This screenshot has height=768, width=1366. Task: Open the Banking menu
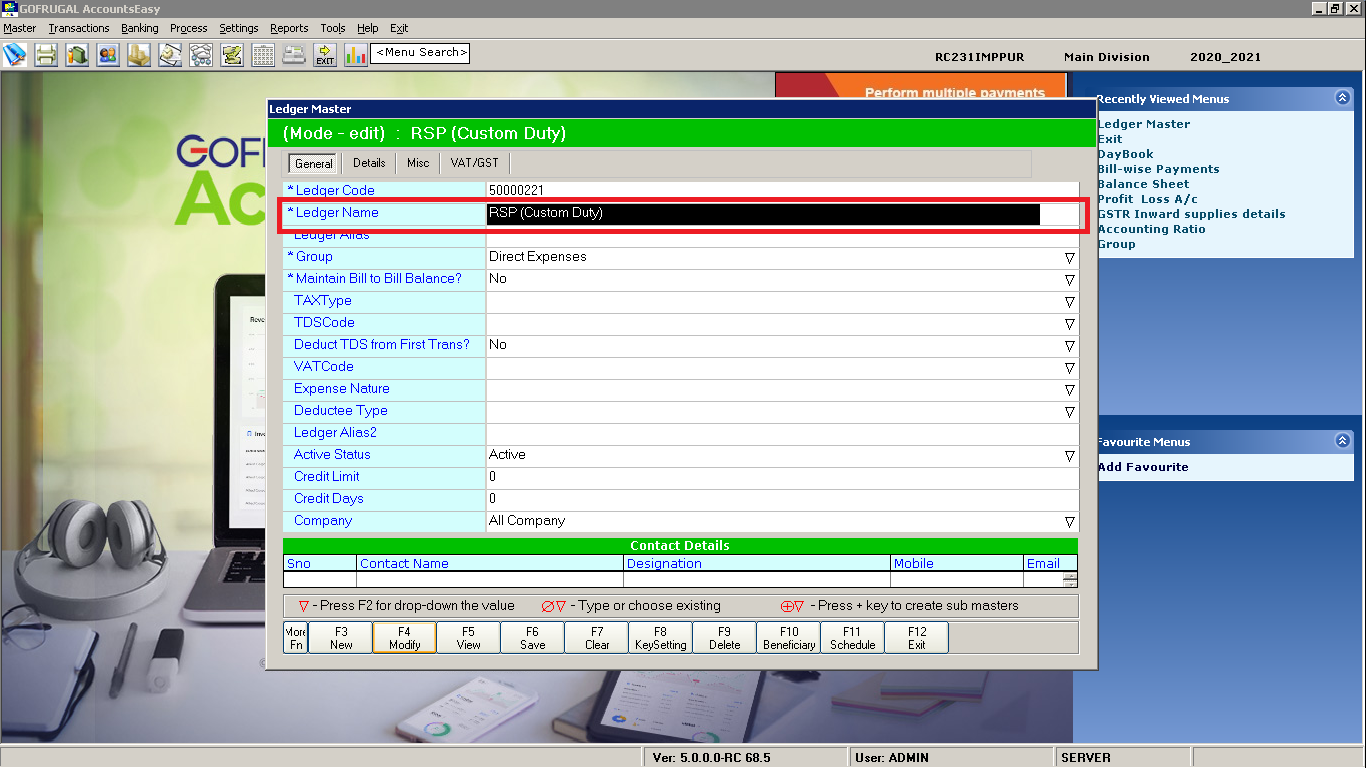[140, 28]
